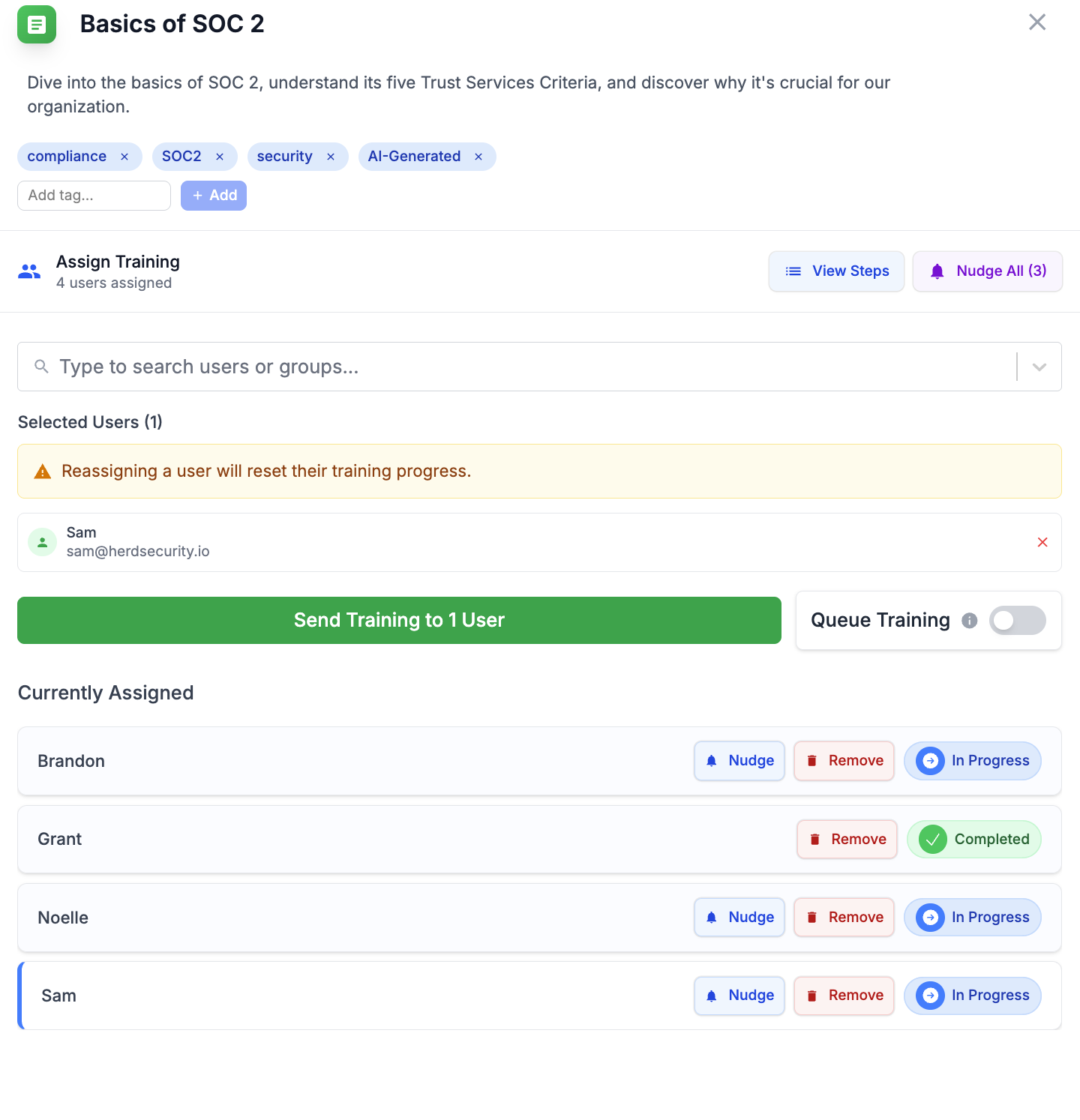Remove the SOC2 tag via its x icon
Viewport: 1080px width, 1120px height.
point(220,157)
